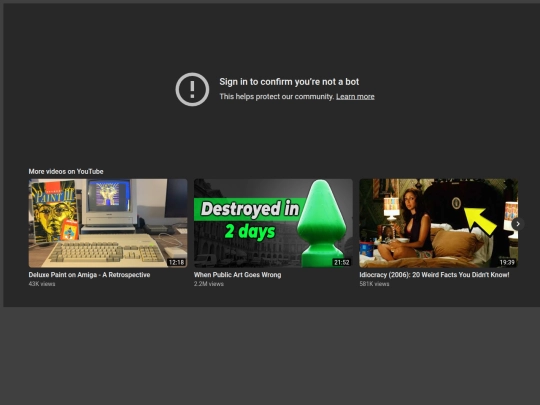Show next videos with right chevron
Viewport: 540px width, 405px height.
tap(518, 224)
